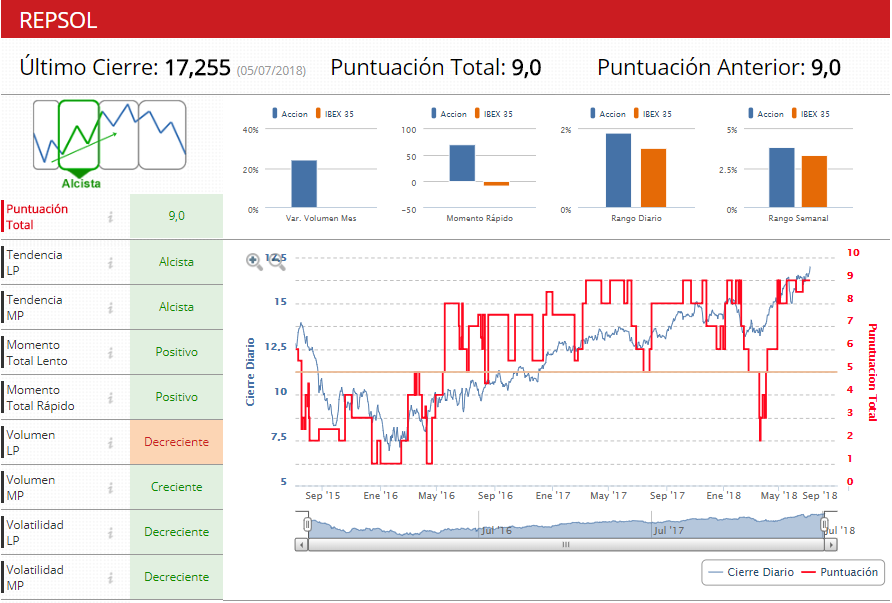Image resolution: width=892 pixels, height=603 pixels.
Task: Open info icon for Volumen MP
Action: click(x=110, y=488)
